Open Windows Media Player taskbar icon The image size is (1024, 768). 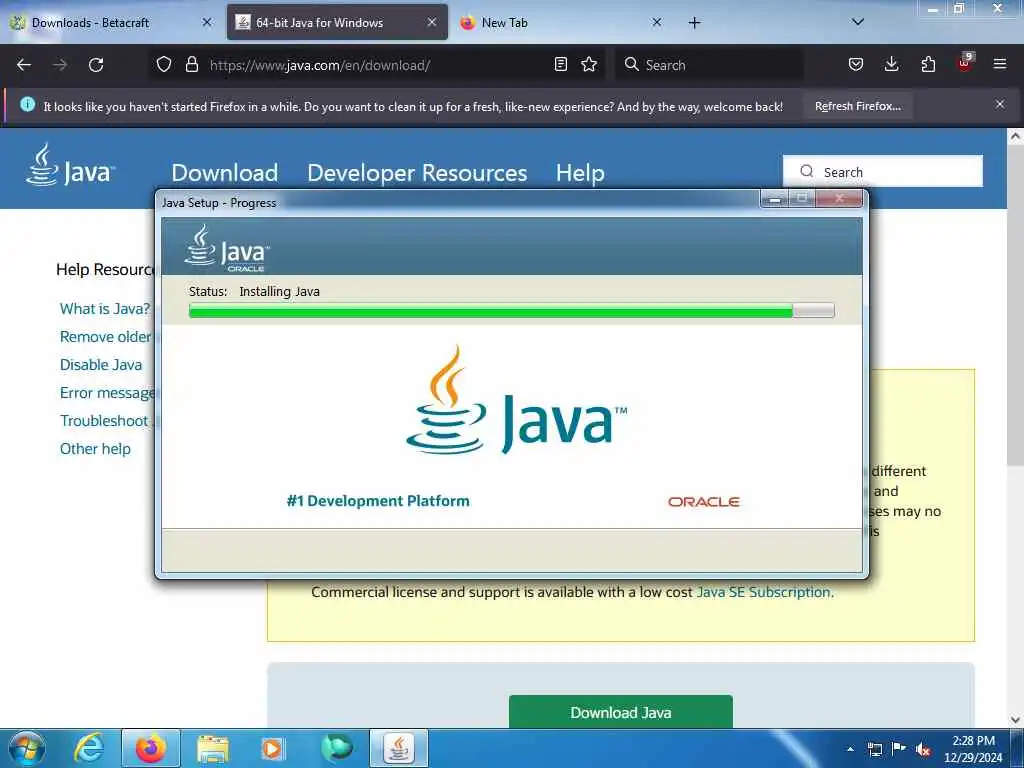tap(272, 749)
